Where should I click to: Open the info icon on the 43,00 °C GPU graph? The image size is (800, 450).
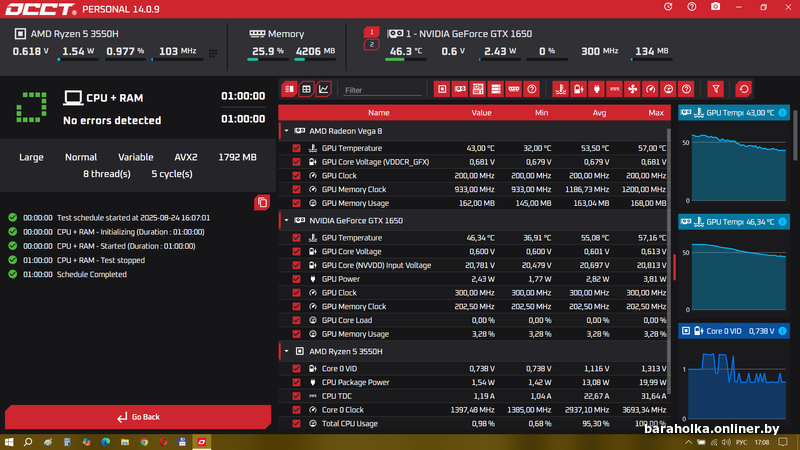point(782,113)
